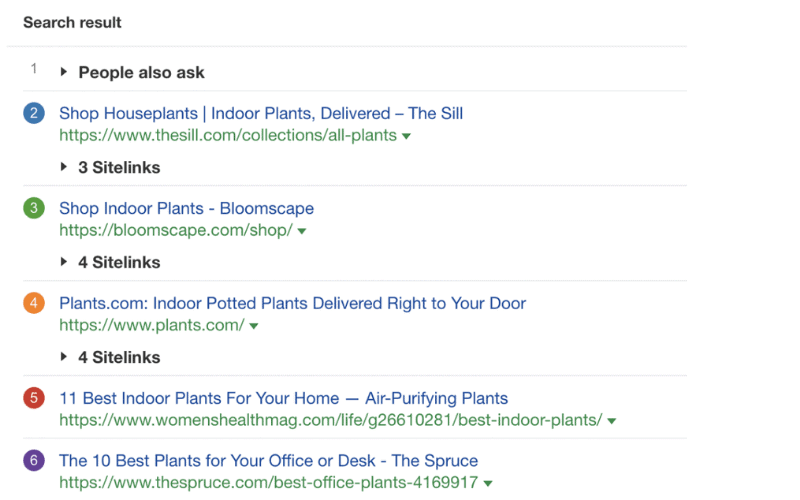800x500 pixels.
Task: Click the red position 5 badge
Action: point(34,397)
